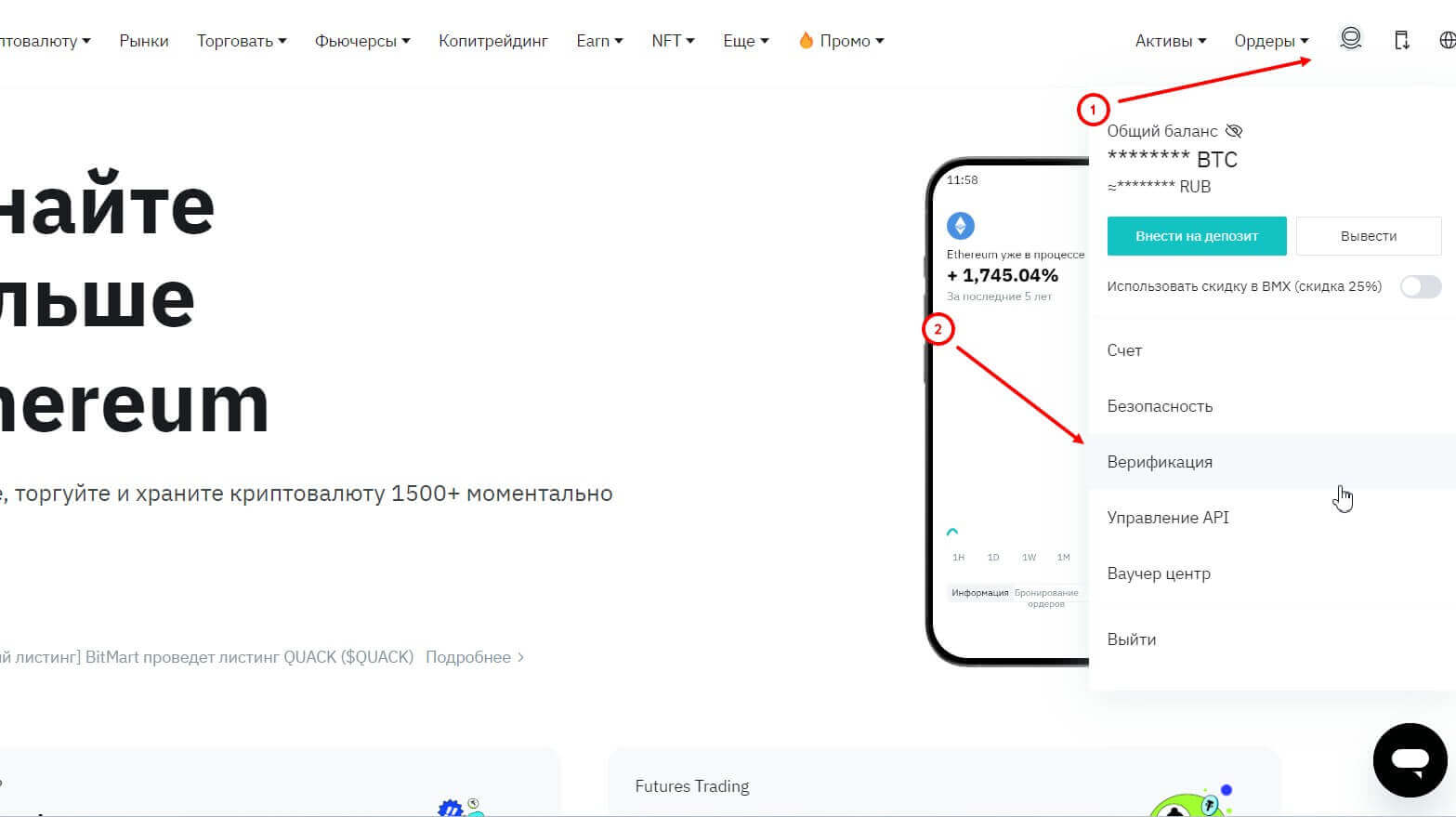The width and height of the screenshot is (1456, 817).
Task: Expand the Активы dropdown
Action: [x=1170, y=41]
